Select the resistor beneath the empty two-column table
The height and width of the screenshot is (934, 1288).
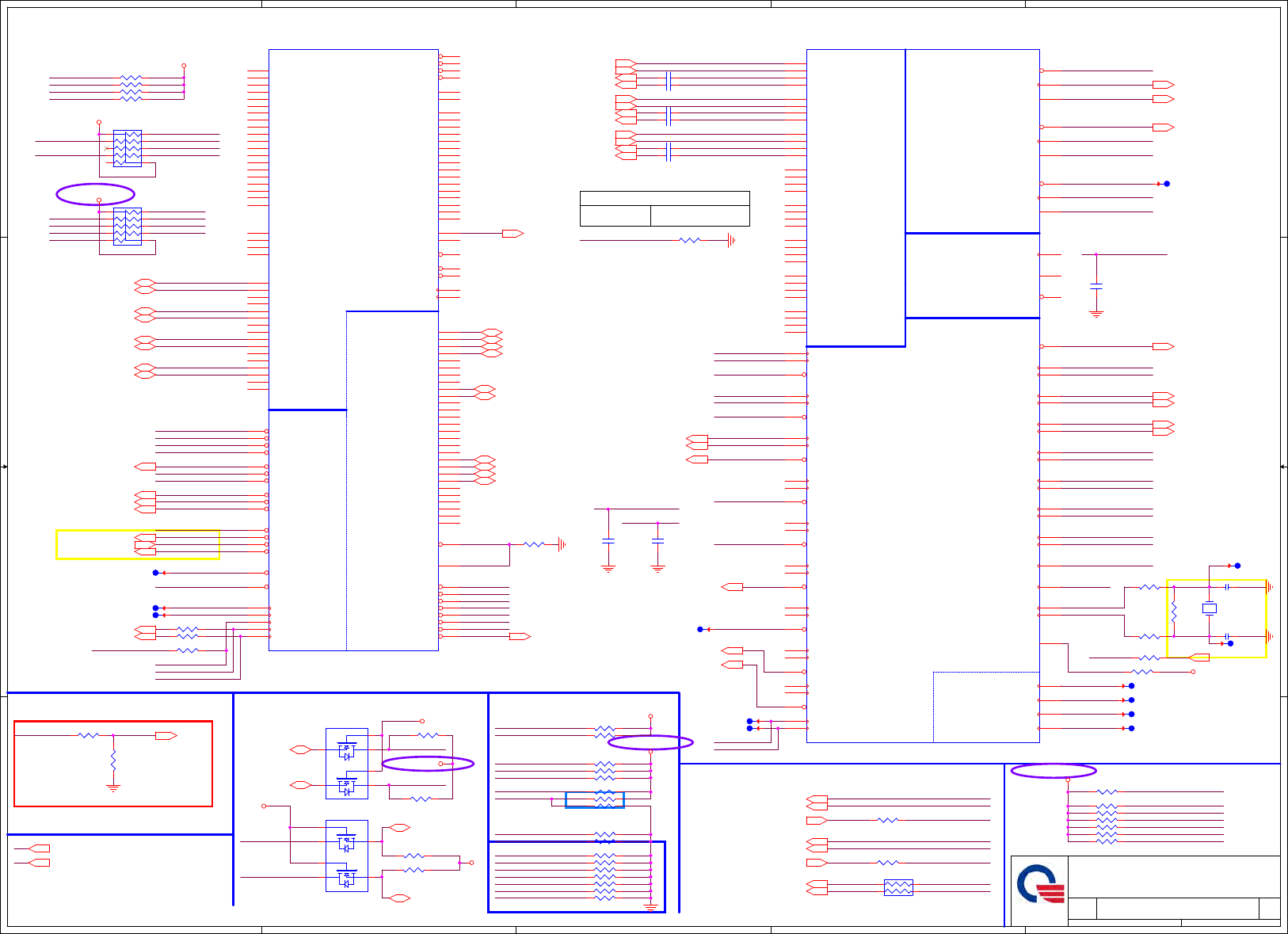point(690,240)
